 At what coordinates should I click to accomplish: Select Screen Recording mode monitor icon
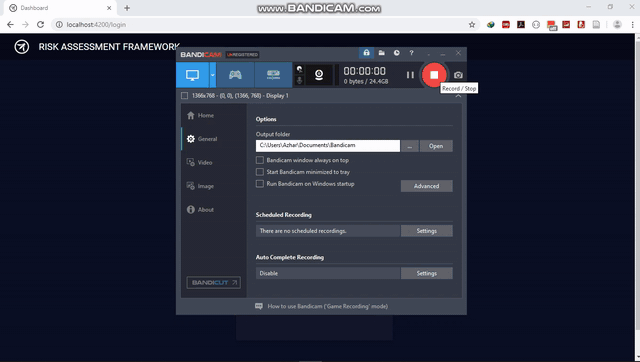tap(192, 75)
